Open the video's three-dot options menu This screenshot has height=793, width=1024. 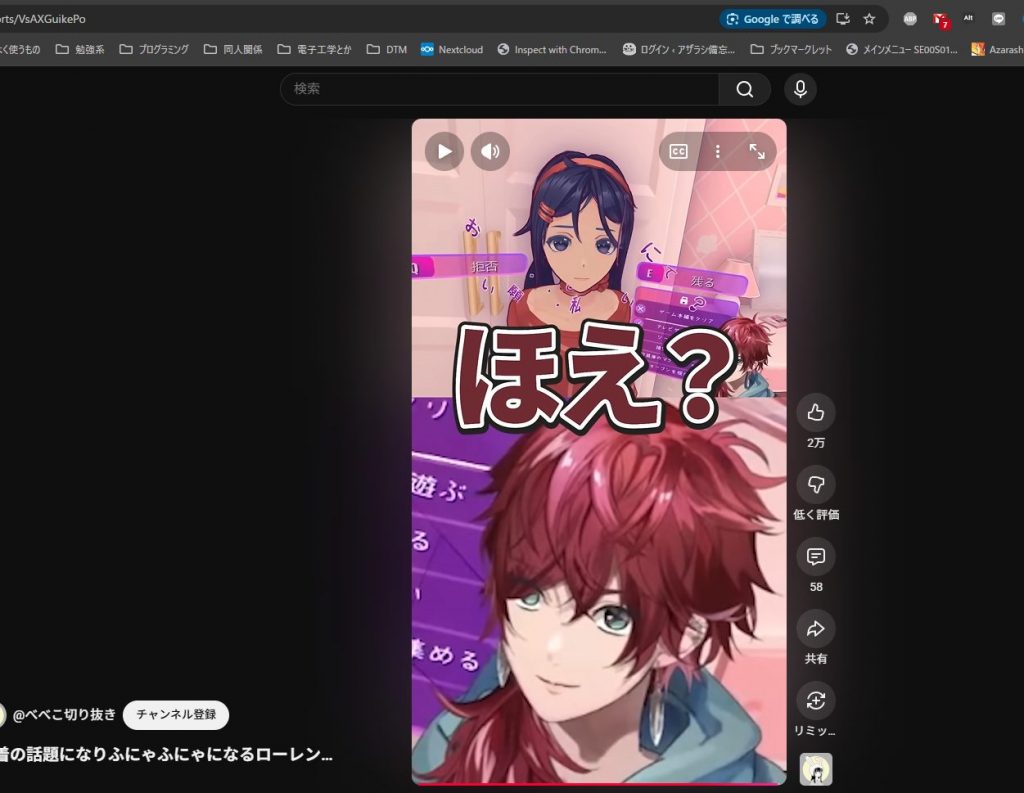[x=717, y=152]
